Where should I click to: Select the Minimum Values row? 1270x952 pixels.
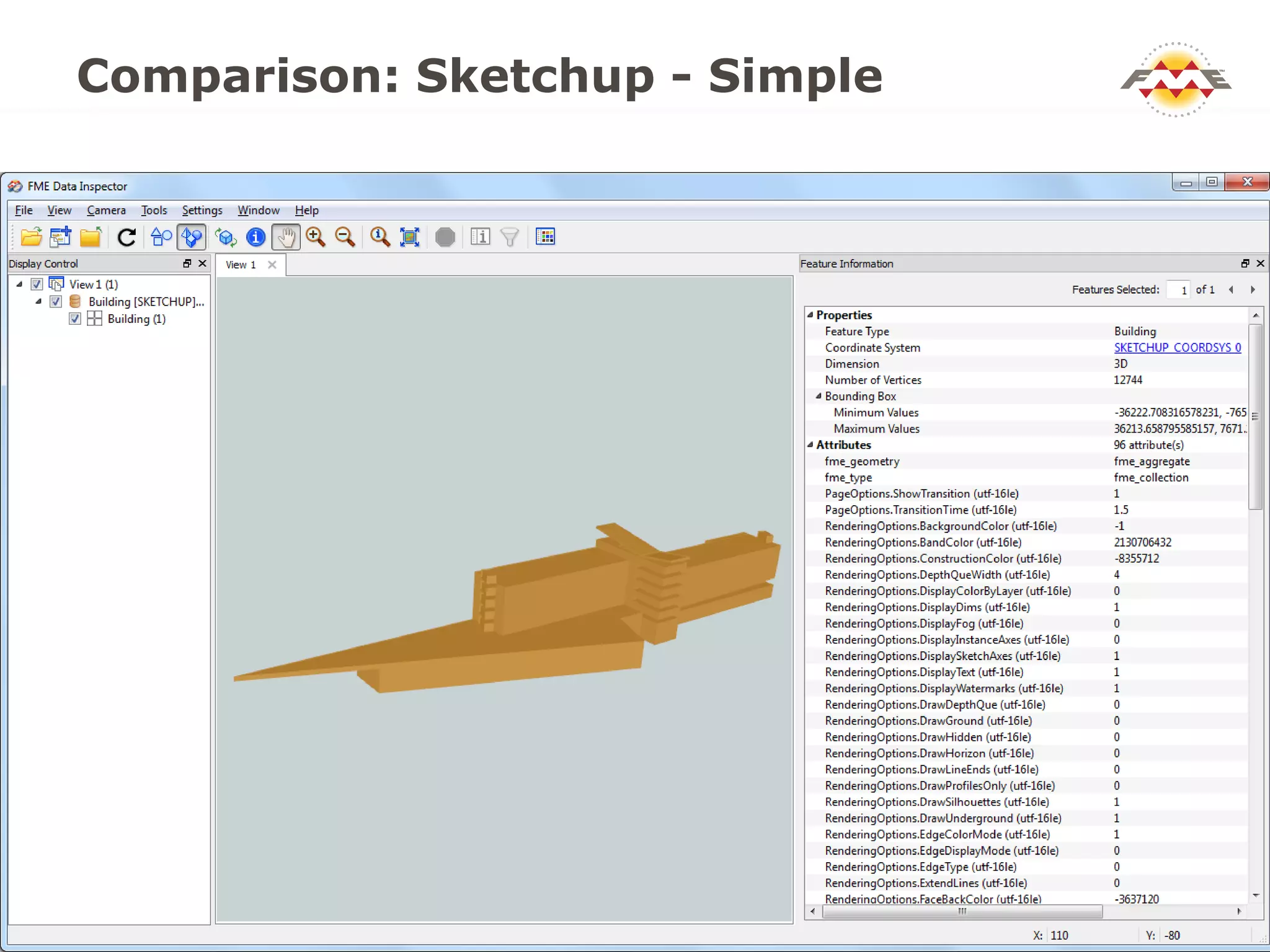tap(1026, 412)
